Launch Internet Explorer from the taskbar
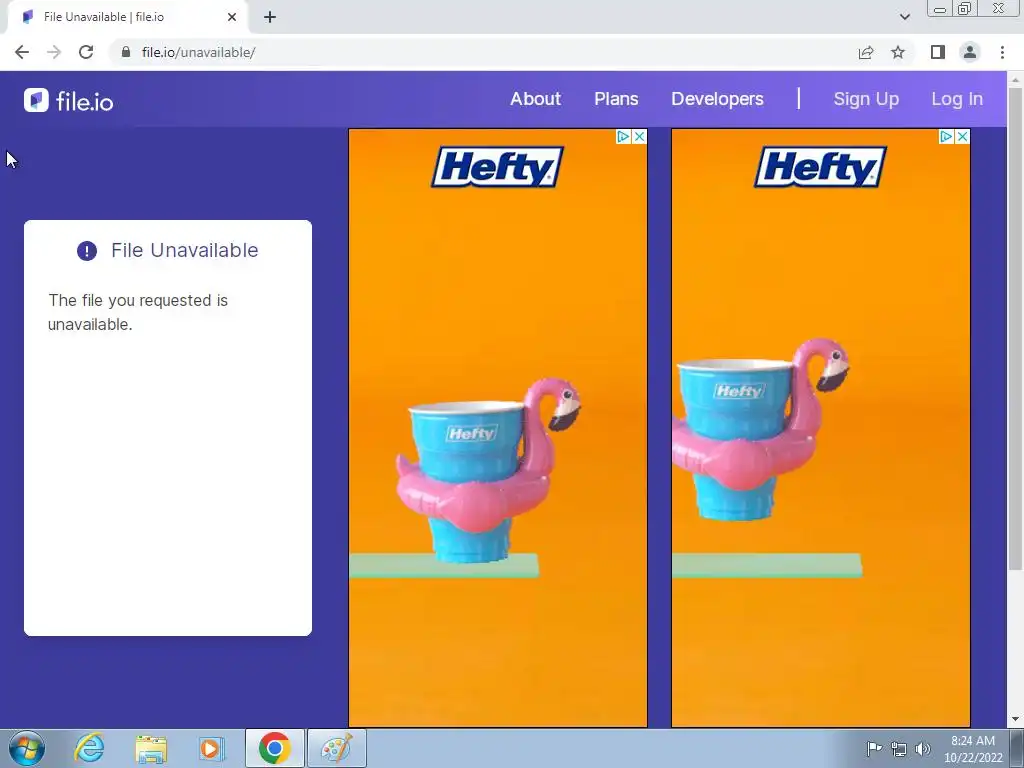This screenshot has height=768, width=1024. [89, 748]
